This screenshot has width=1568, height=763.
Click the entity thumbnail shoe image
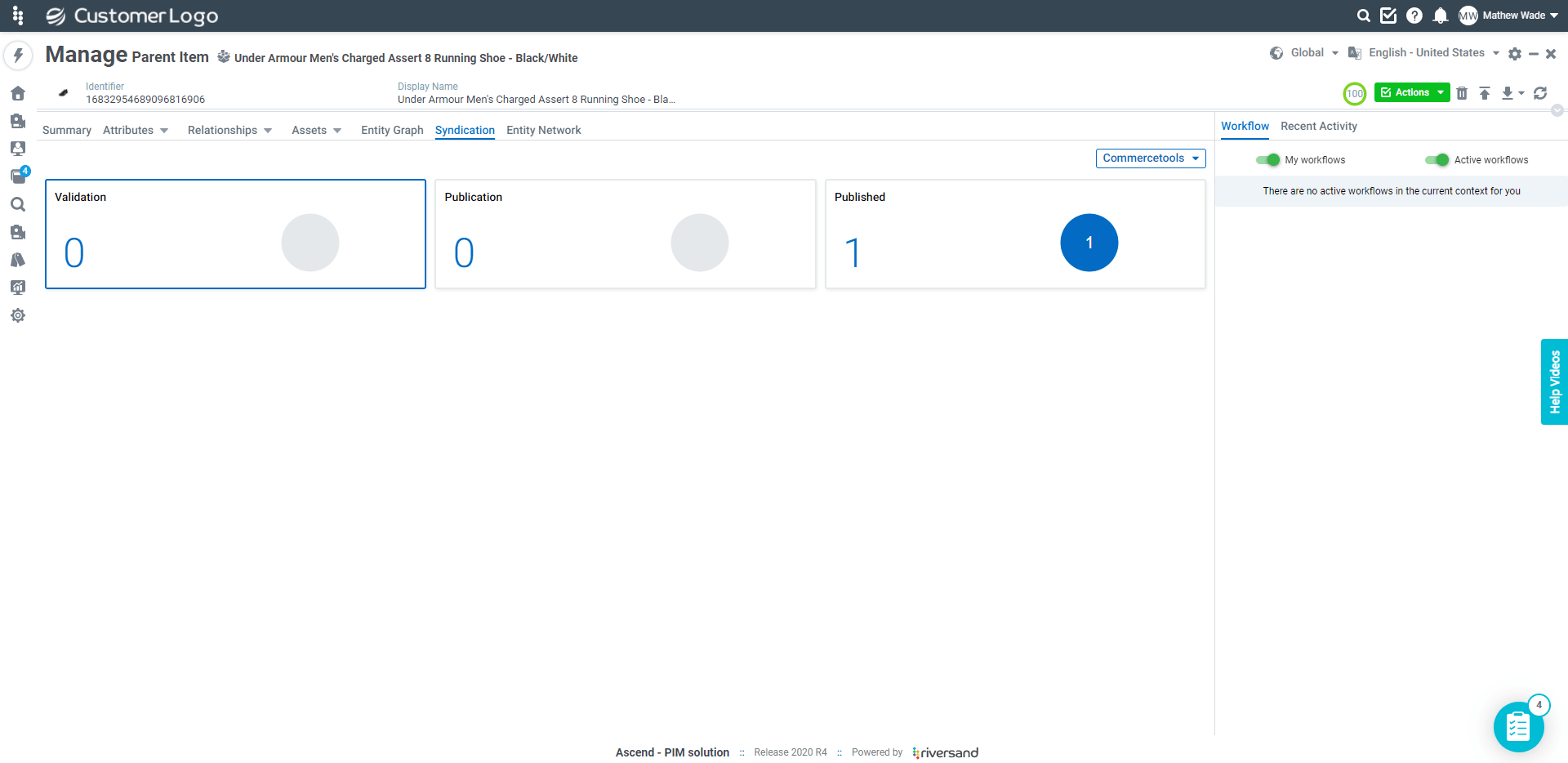click(64, 93)
